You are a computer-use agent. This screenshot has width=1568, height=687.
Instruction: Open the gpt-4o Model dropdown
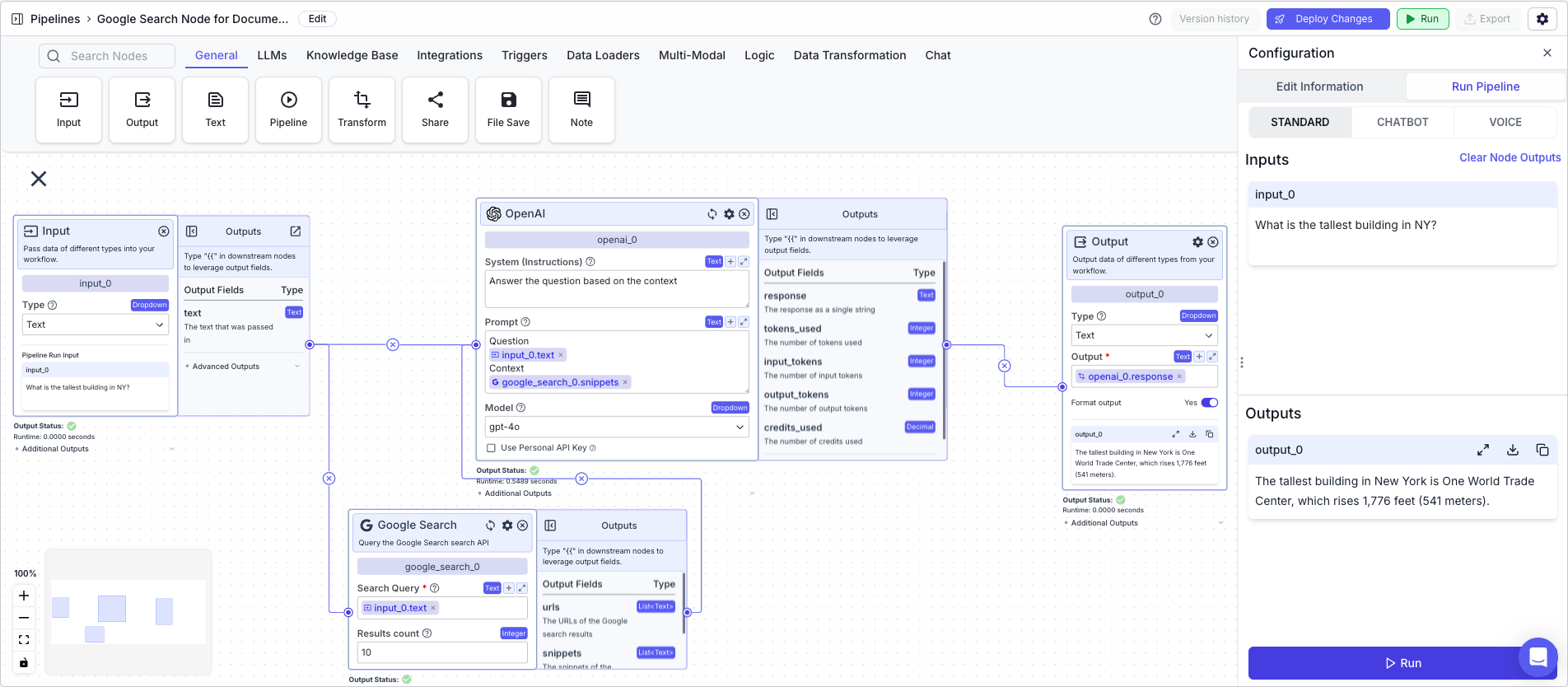tap(617, 427)
